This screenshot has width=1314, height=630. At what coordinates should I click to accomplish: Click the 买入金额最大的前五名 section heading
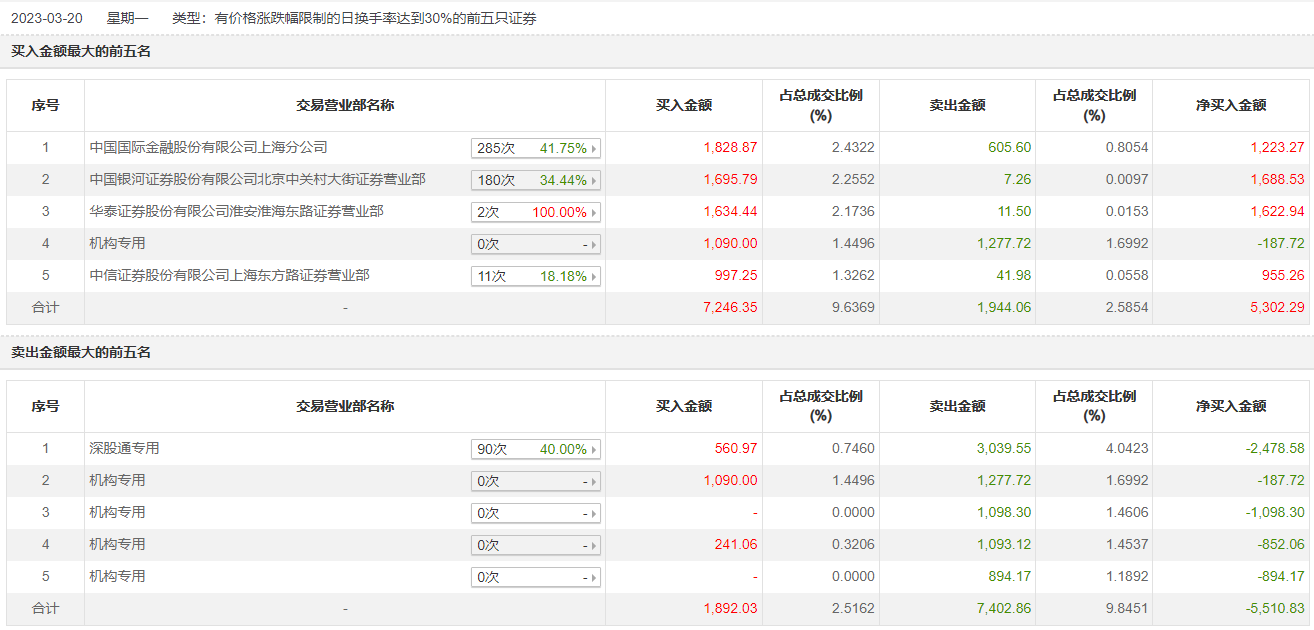81,51
